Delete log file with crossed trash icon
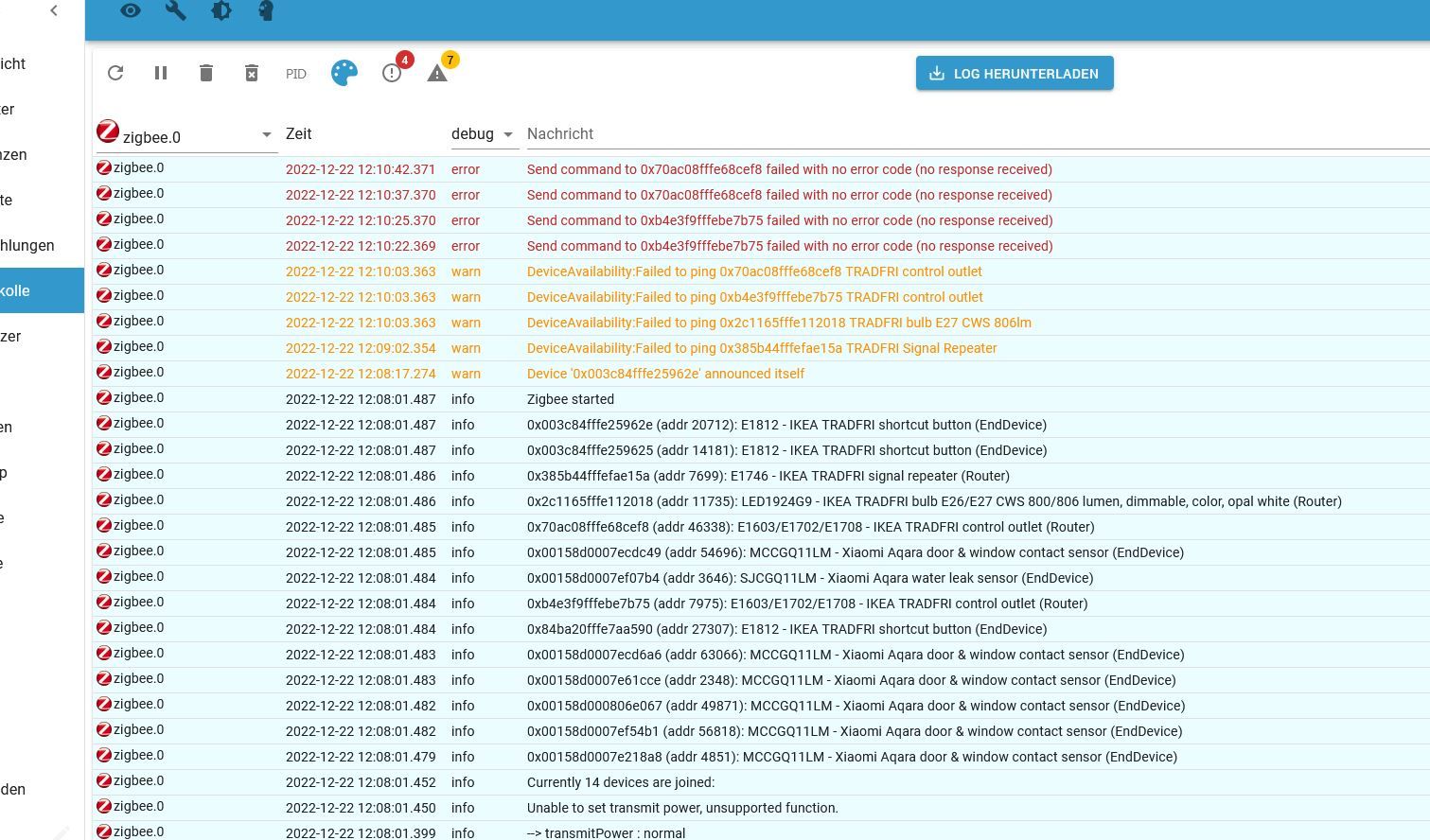Viewport: 1430px width, 840px height. [252, 73]
